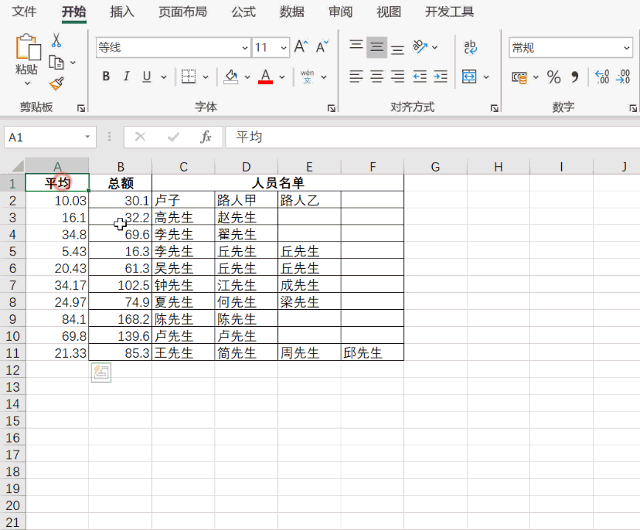Open 剪贴板 group dialog launcher
This screenshot has height=530, width=640.
pyautogui.click(x=81, y=108)
